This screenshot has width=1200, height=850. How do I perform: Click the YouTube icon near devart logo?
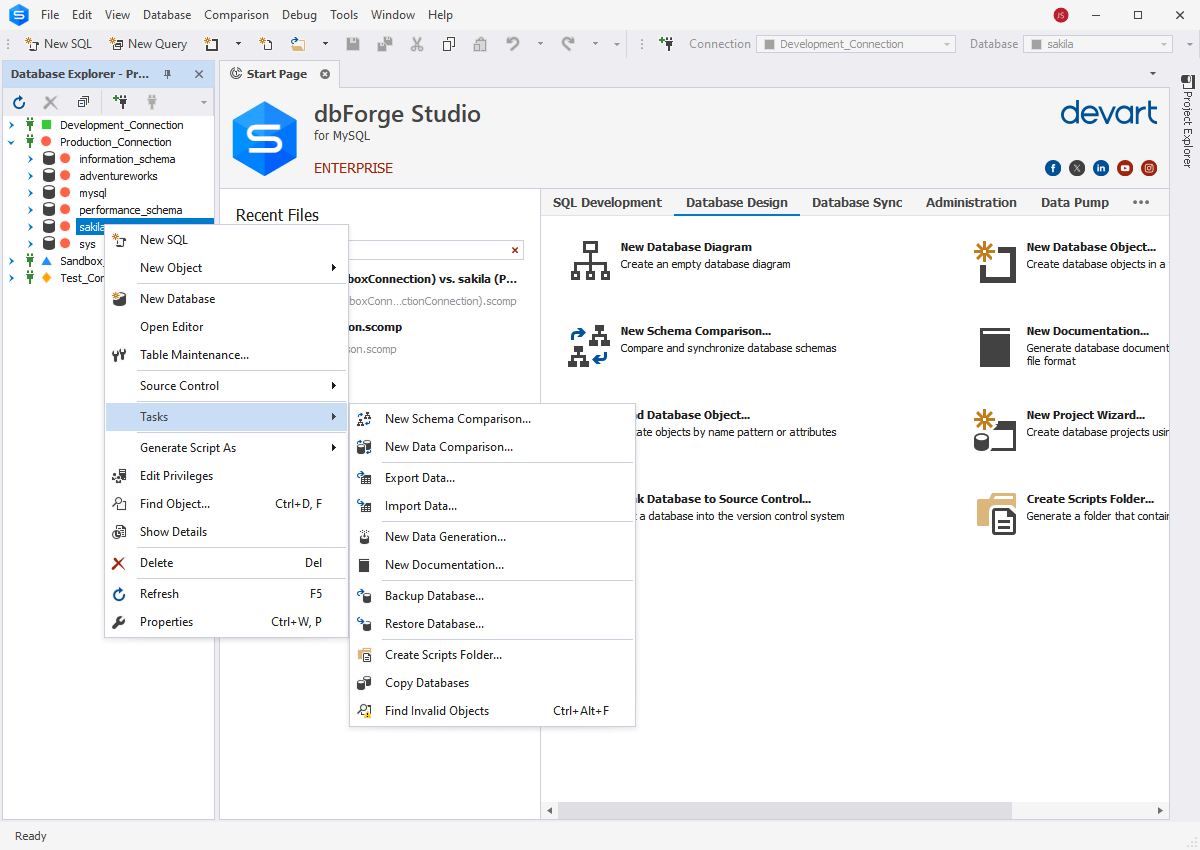click(1125, 168)
